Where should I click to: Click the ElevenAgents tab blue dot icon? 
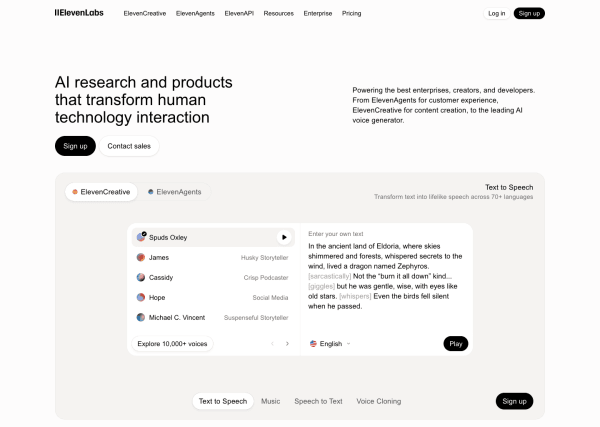(x=151, y=192)
